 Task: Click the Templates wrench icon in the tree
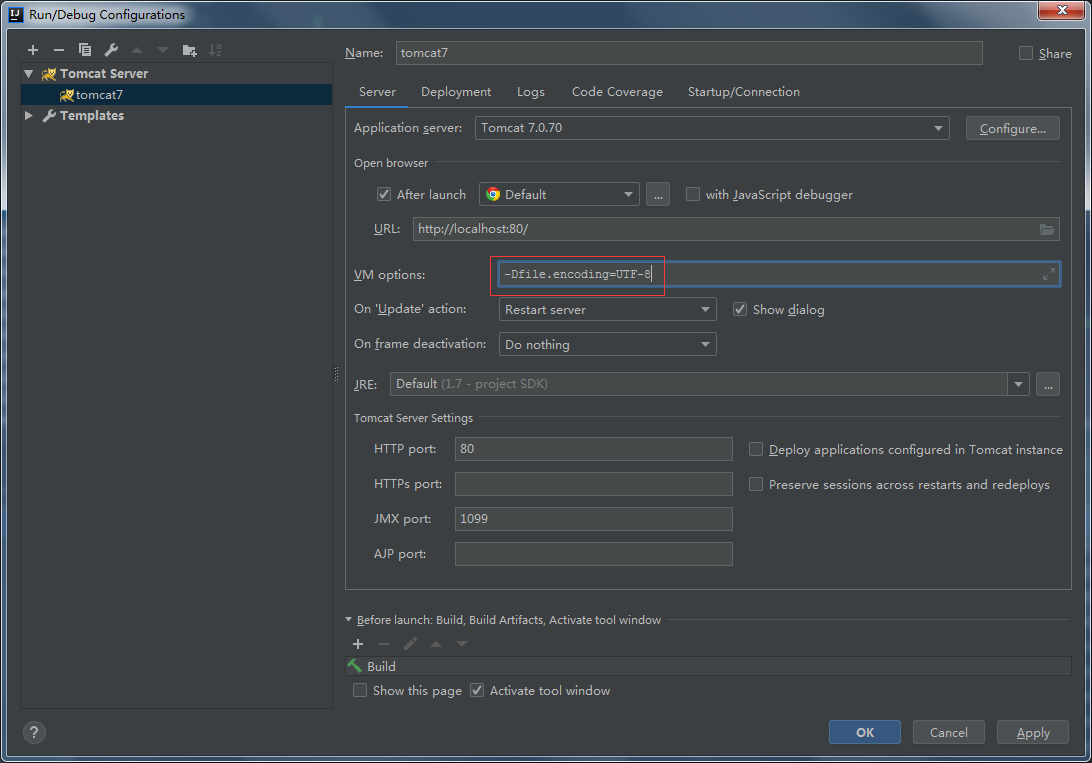click(x=49, y=116)
